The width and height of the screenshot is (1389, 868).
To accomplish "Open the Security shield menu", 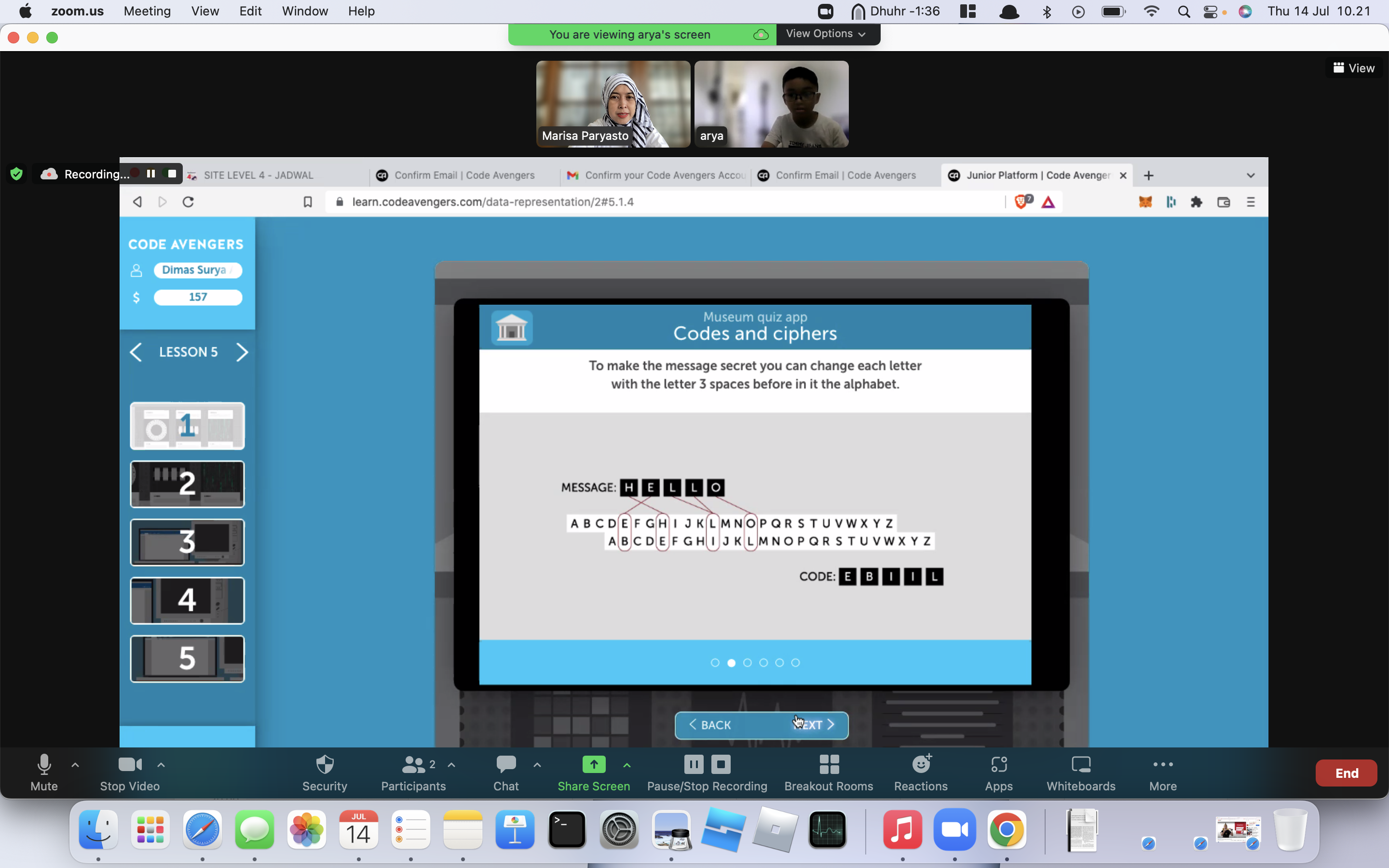I will click(x=325, y=773).
